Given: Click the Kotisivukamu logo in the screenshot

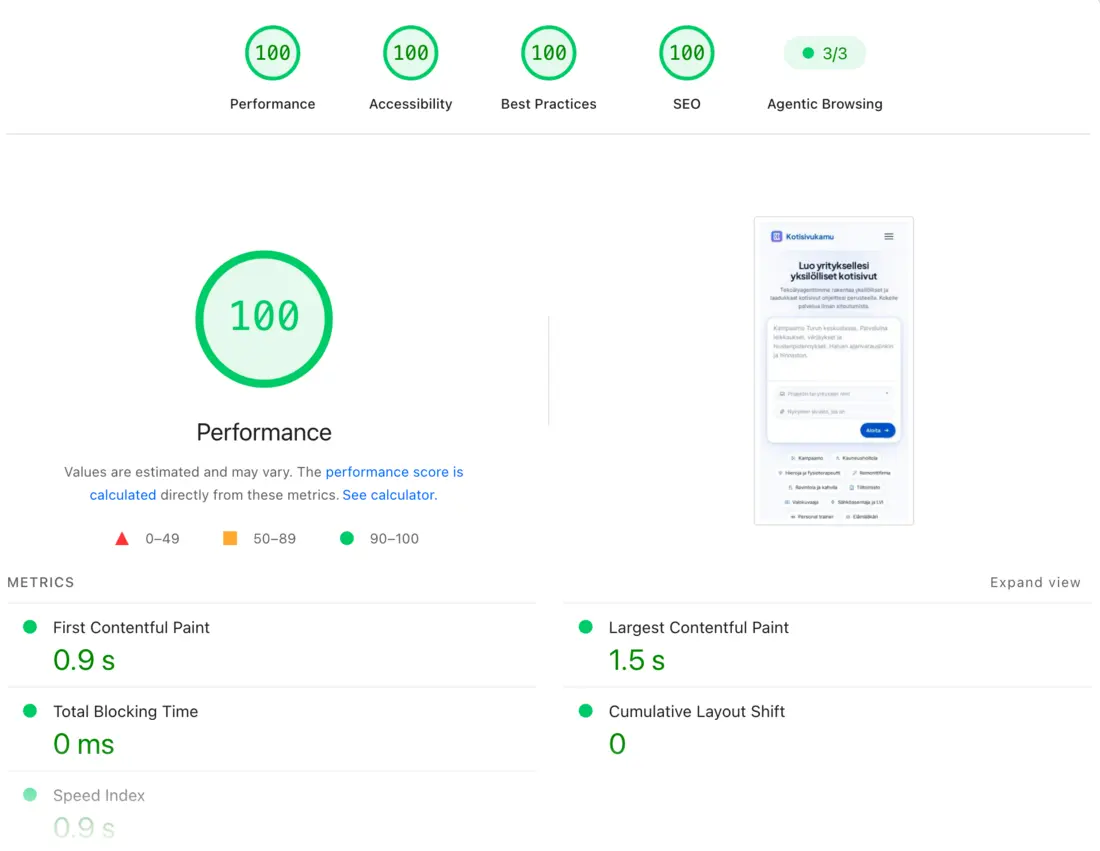Looking at the screenshot, I should point(803,236).
